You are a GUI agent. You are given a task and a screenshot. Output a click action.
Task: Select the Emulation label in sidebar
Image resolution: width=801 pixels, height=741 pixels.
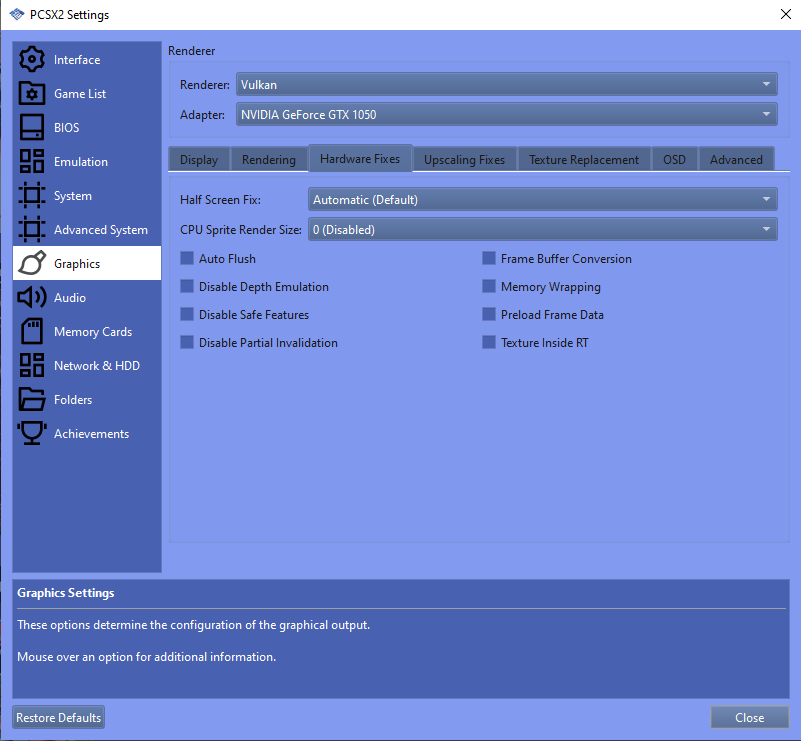coord(81,162)
